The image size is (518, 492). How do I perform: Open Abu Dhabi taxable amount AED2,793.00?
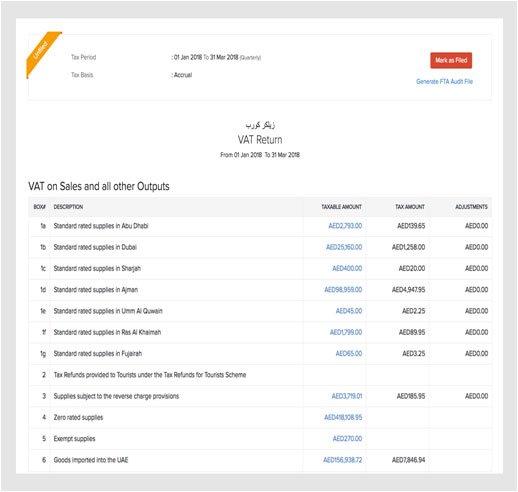[x=345, y=226]
